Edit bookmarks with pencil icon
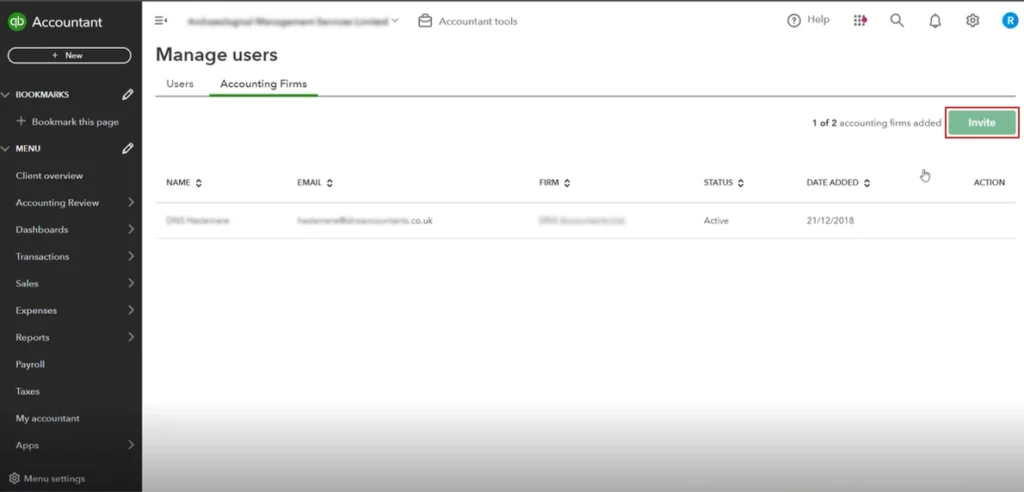Screen dimensions: 1024x492 (x=127, y=95)
